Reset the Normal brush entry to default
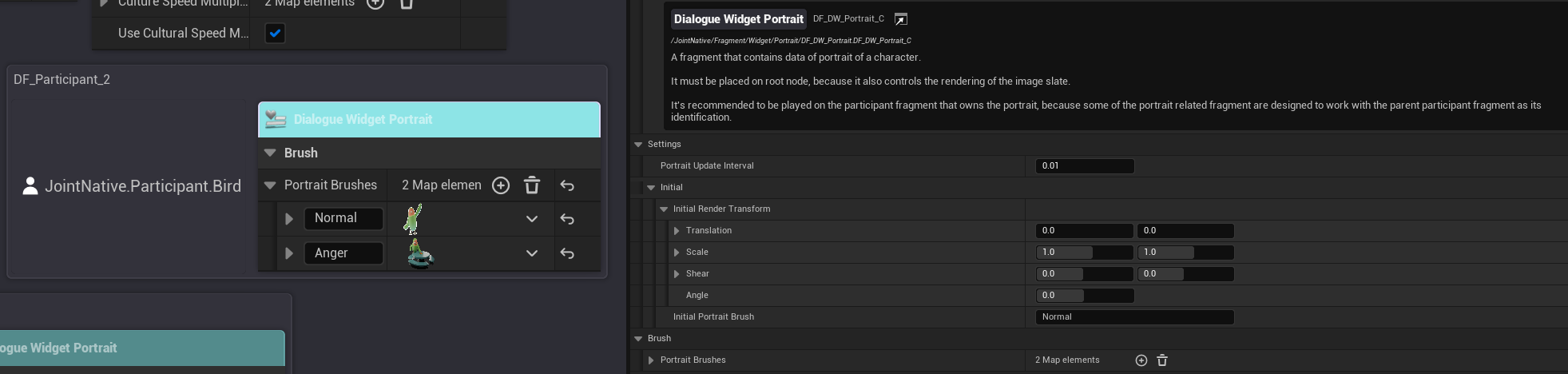 567,219
